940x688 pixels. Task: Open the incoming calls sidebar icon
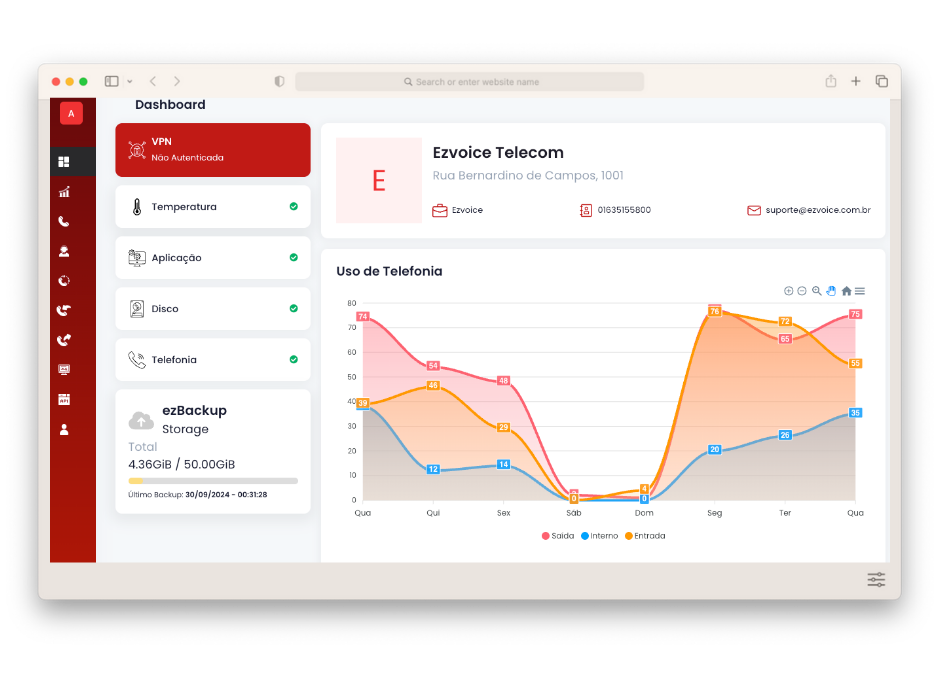click(x=64, y=310)
